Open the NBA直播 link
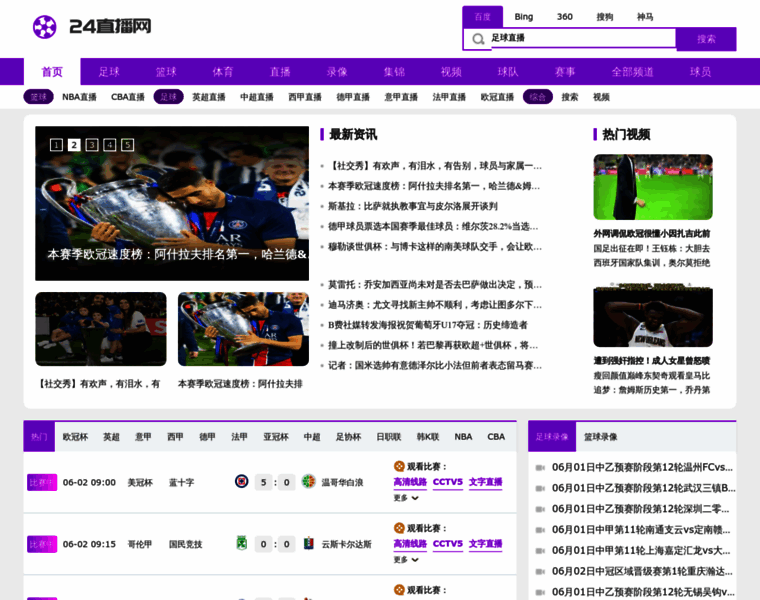 (x=79, y=97)
